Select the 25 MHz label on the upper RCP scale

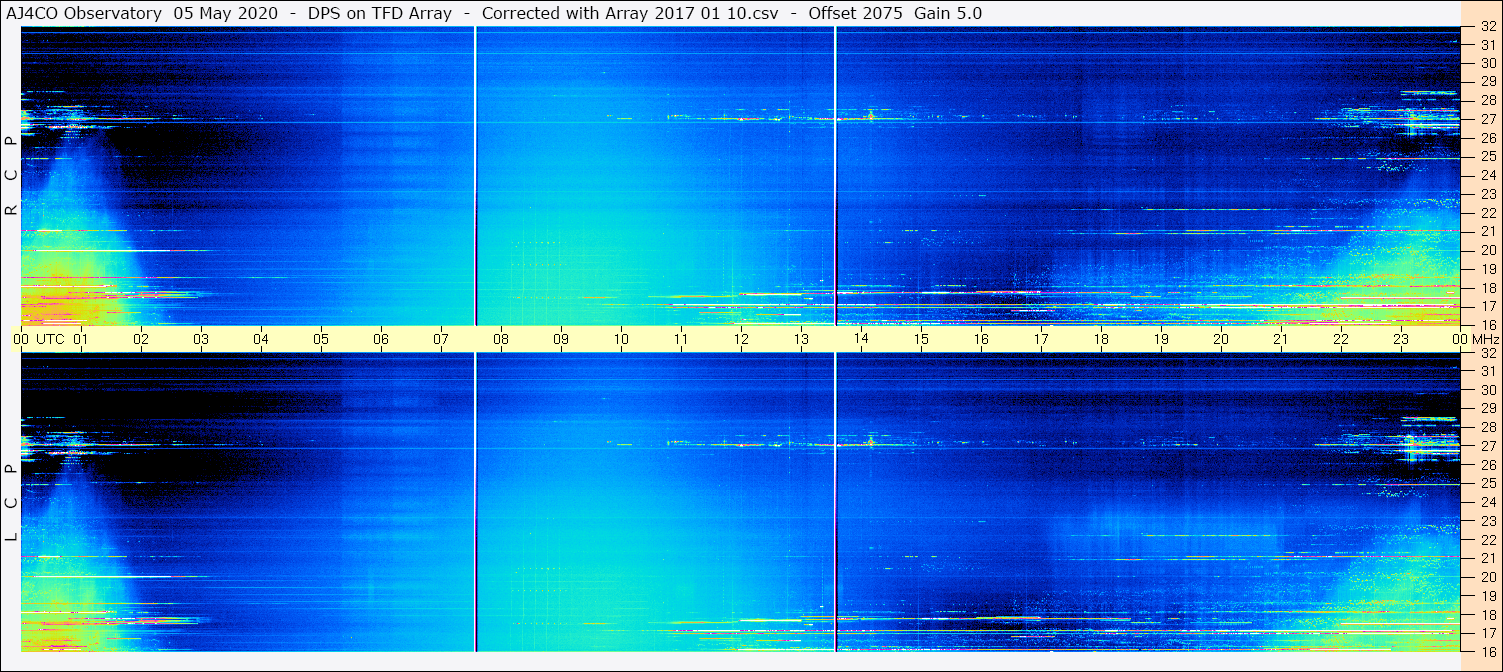coord(1487,156)
